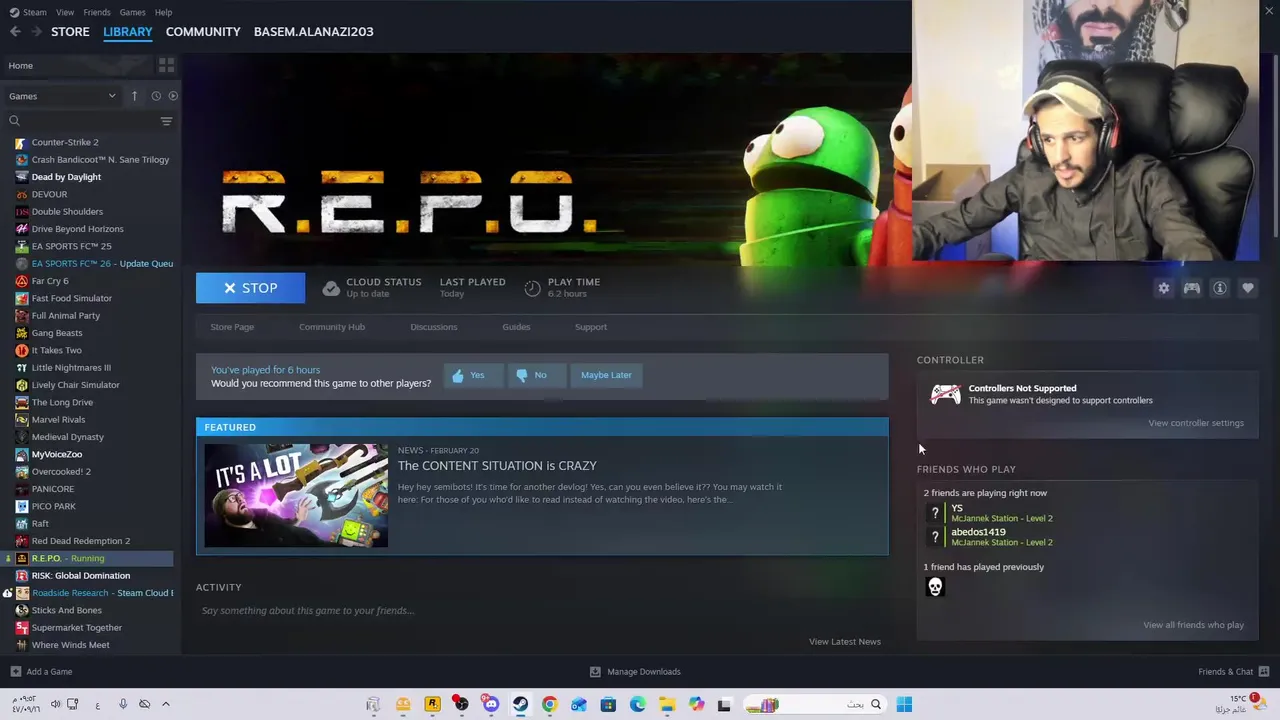Open the Support link
1280x720 pixels.
591,327
